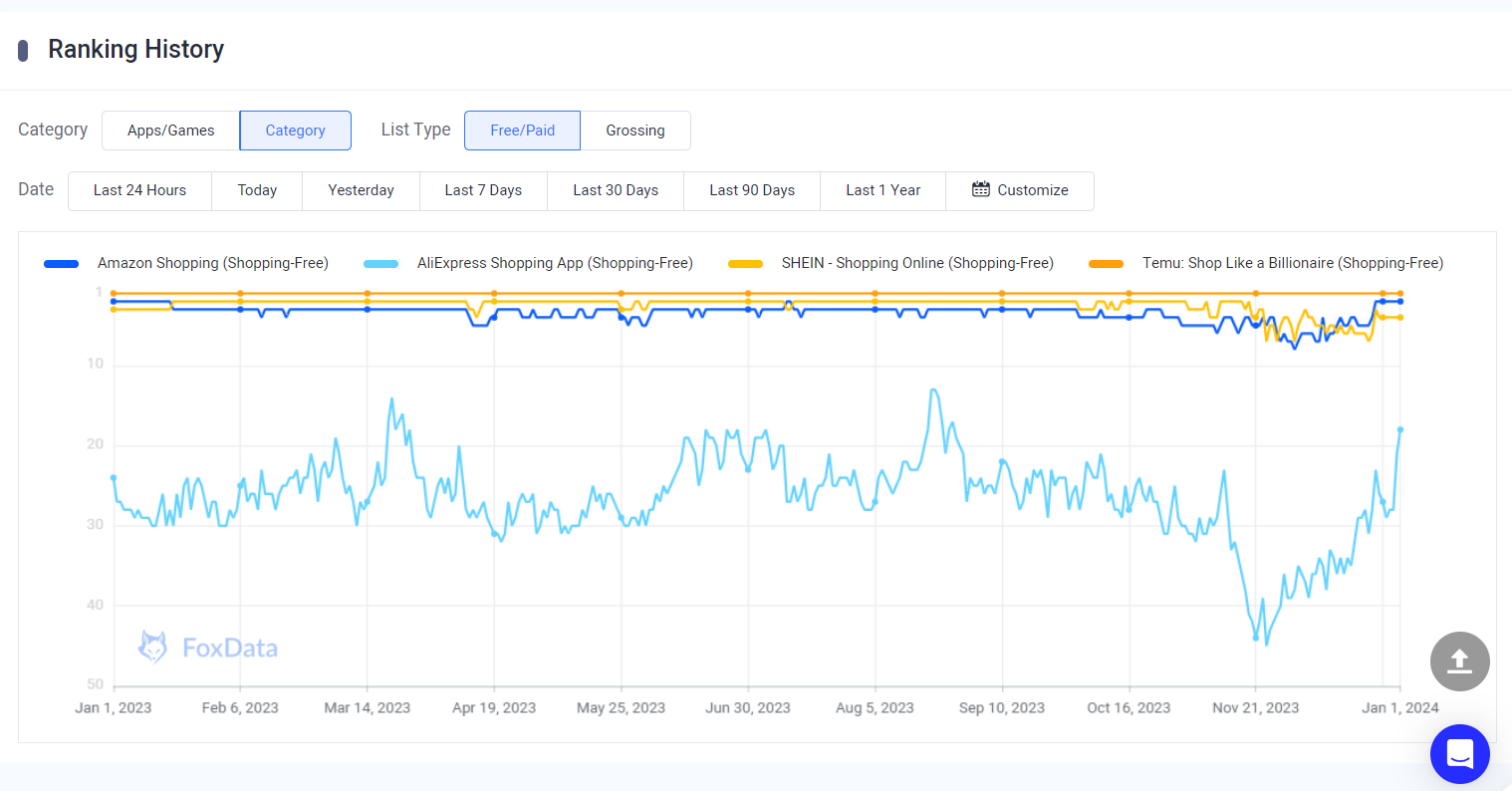Click the Jan 1, 2024 axis label
Viewport: 1512px width, 791px height.
[x=1400, y=708]
